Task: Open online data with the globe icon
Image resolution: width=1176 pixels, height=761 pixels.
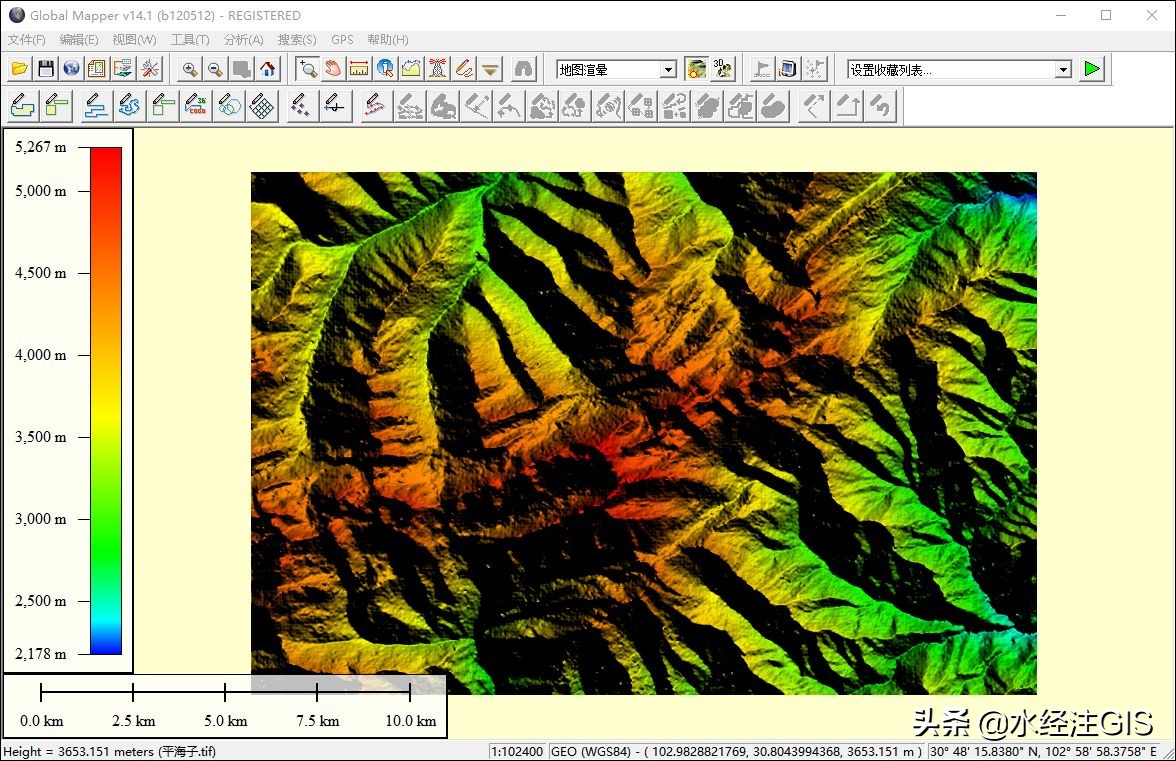Action: [x=71, y=69]
